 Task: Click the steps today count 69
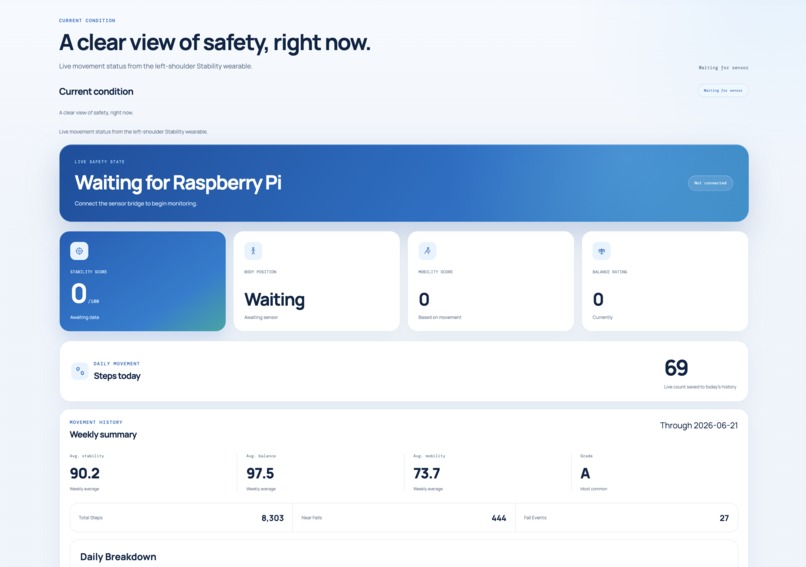click(x=676, y=368)
